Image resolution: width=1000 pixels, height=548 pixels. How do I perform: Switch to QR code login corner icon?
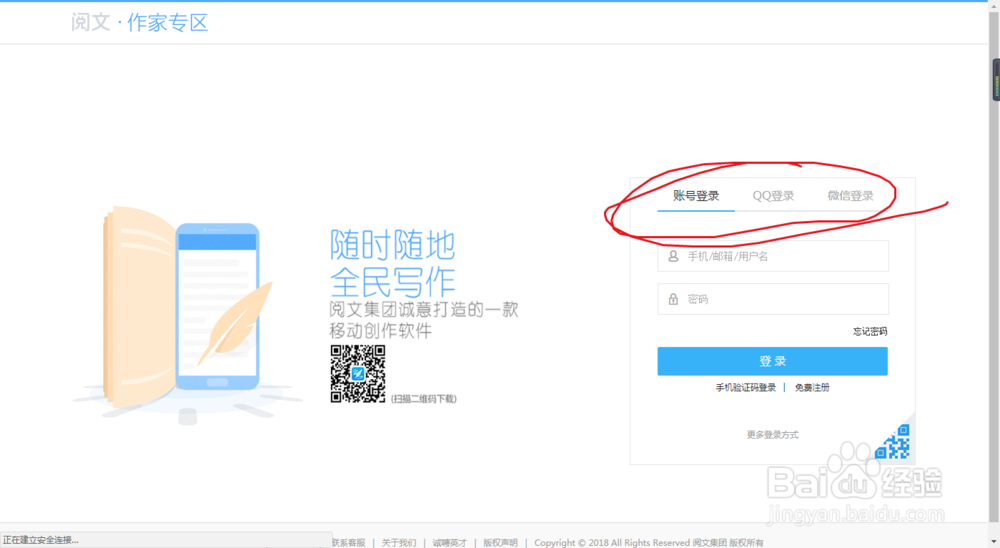click(x=894, y=442)
